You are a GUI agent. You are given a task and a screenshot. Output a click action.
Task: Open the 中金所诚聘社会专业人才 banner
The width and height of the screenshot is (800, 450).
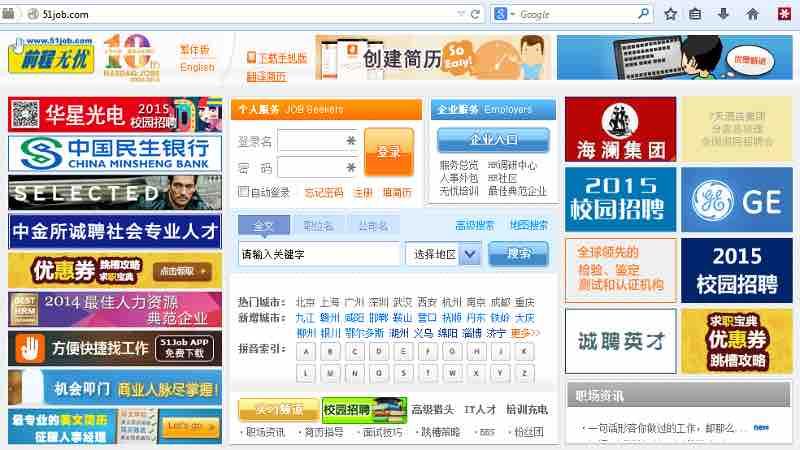click(x=115, y=231)
